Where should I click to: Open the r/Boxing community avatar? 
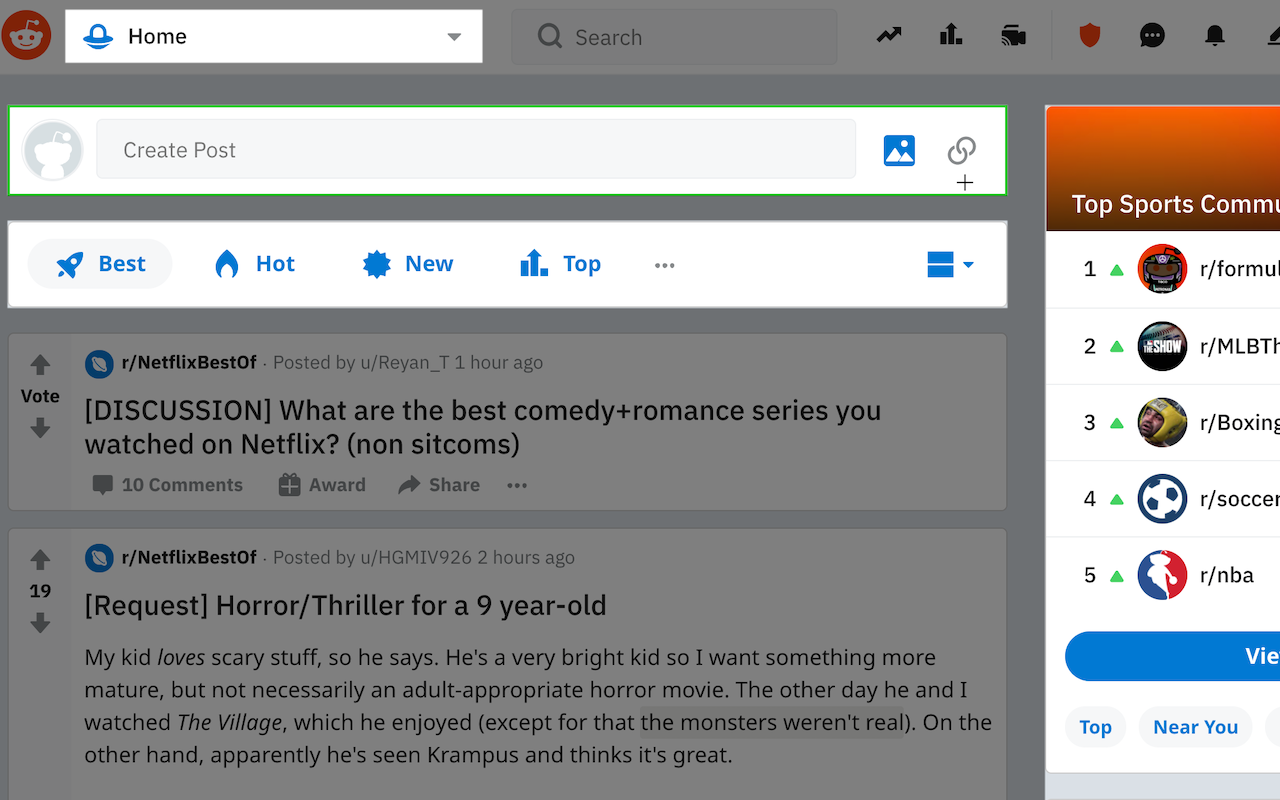(x=1162, y=422)
